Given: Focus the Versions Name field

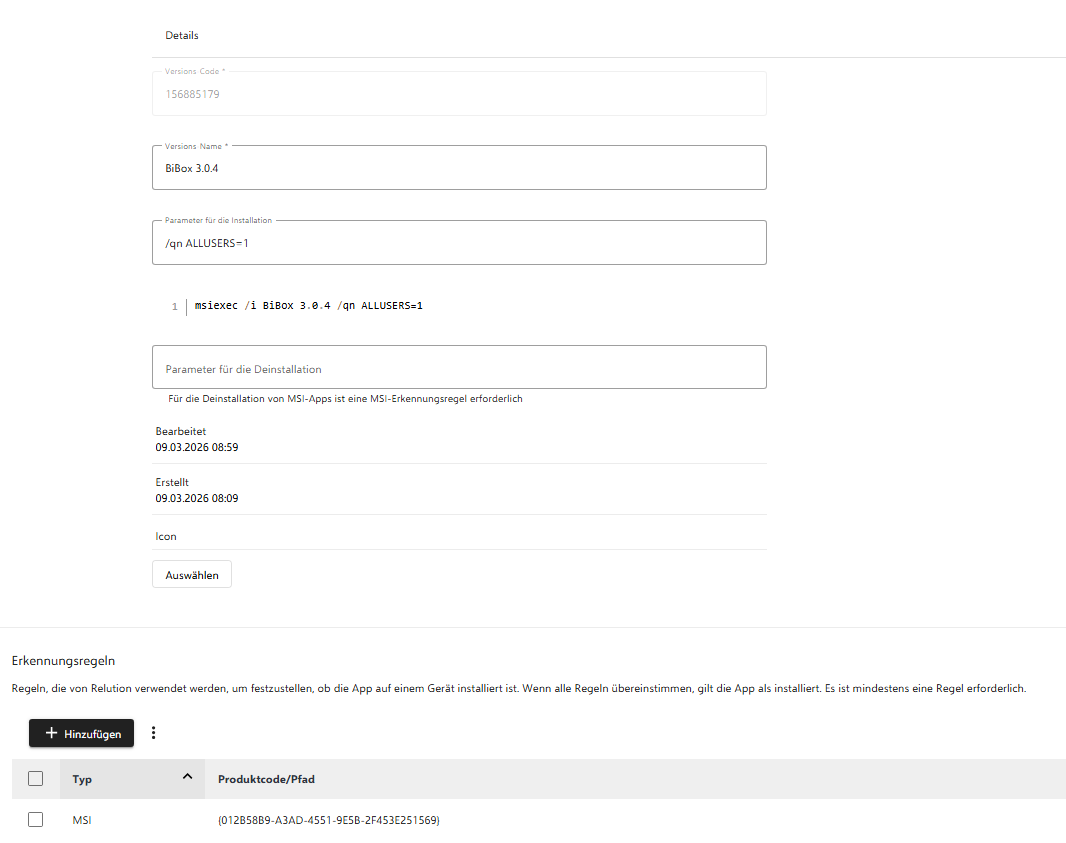Looking at the screenshot, I should pos(459,168).
